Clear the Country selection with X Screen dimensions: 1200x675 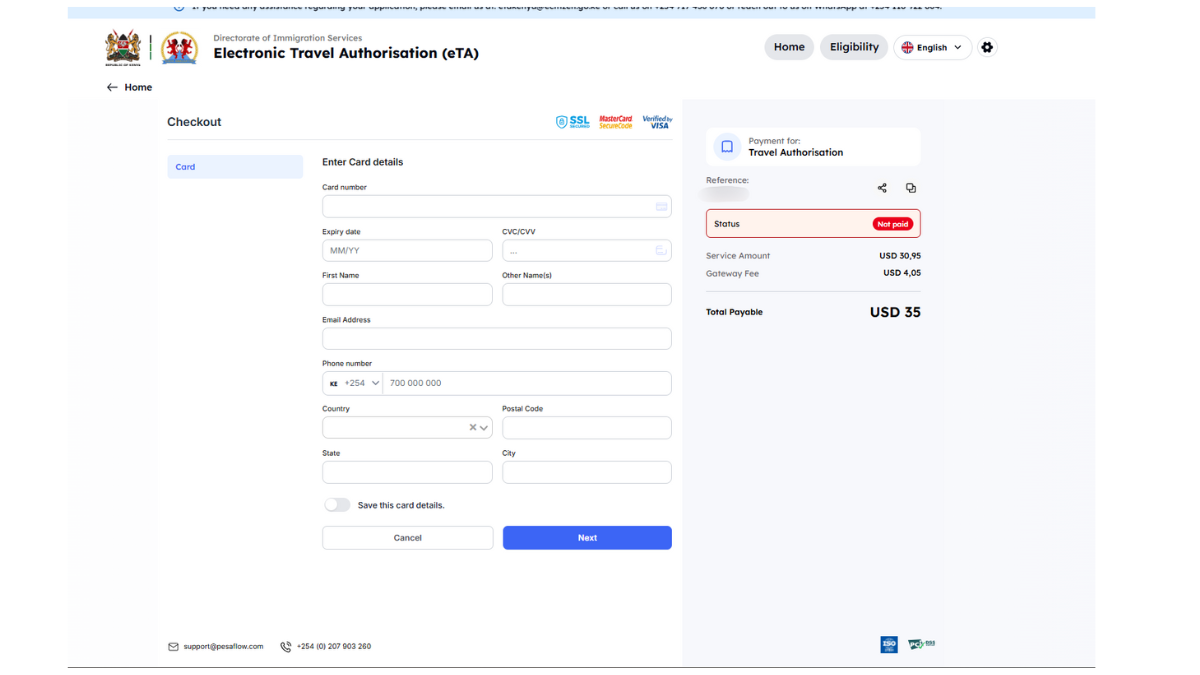pos(473,428)
